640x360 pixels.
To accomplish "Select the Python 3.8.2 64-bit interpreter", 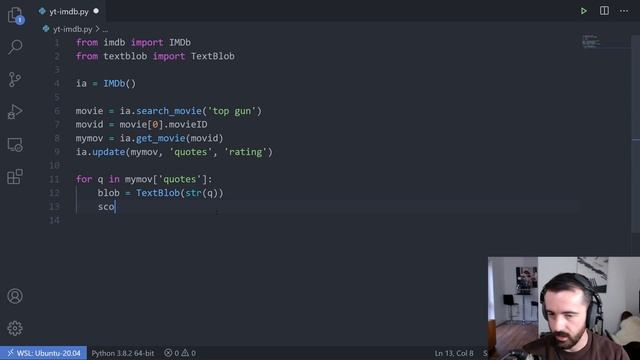I will tap(122, 353).
